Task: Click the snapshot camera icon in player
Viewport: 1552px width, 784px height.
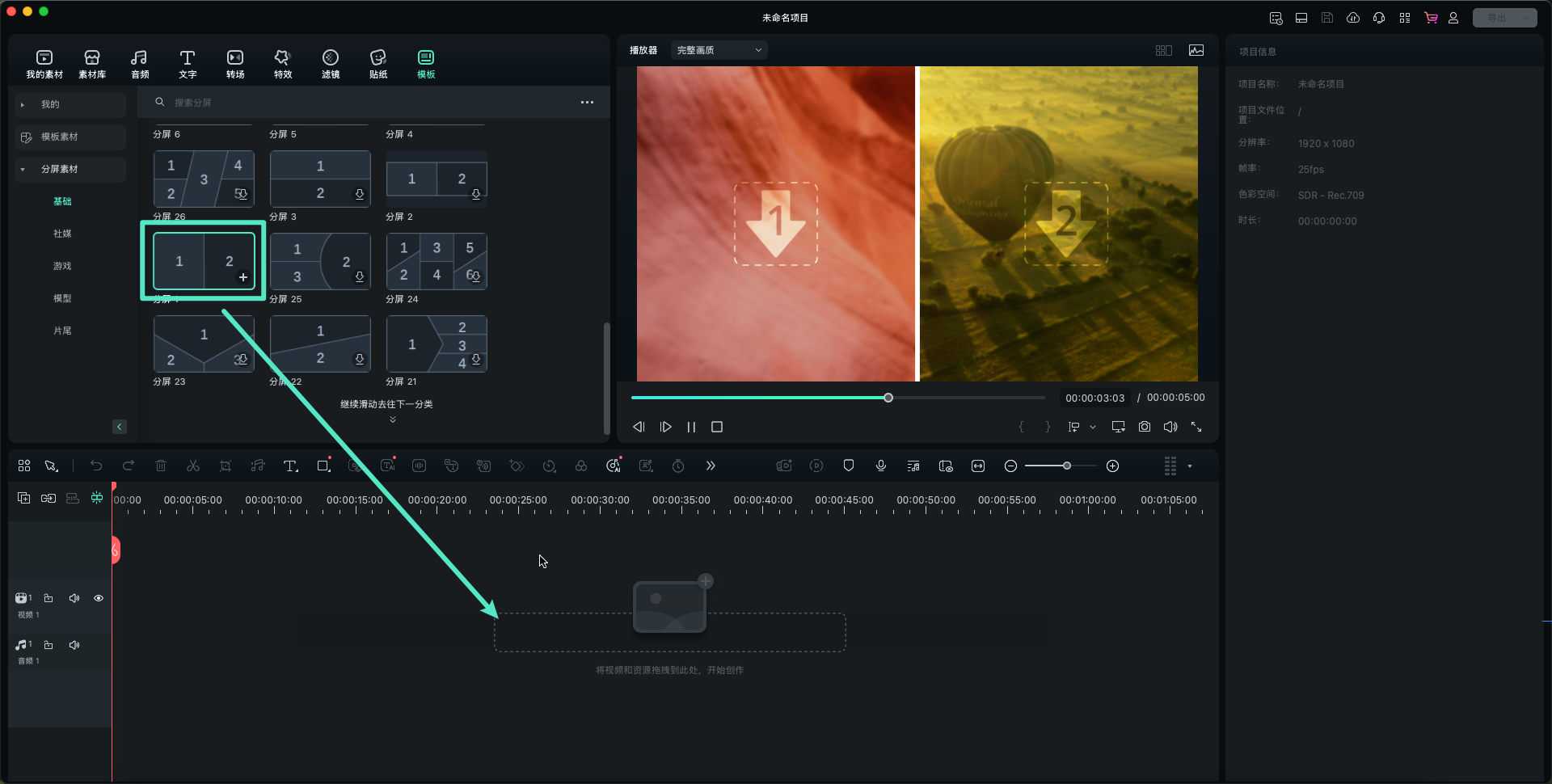Action: (x=1145, y=427)
